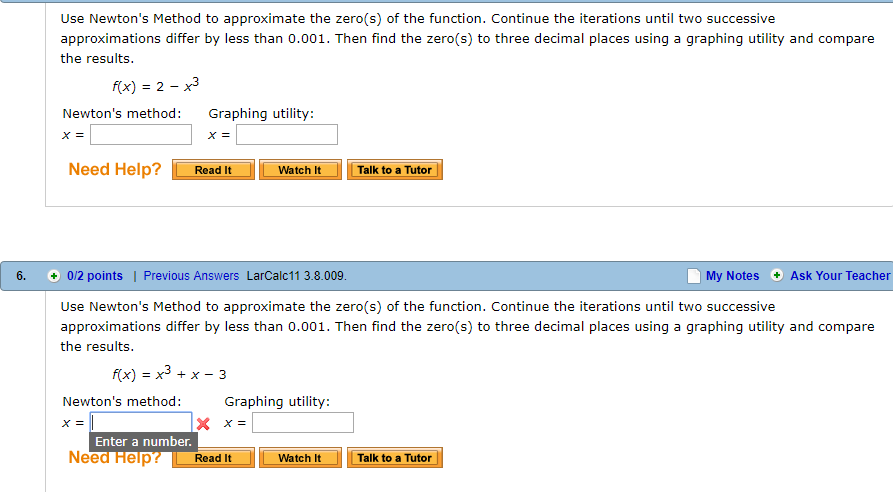The image size is (893, 492).
Task: Open the 0/2 points link
Action: pos(95,276)
